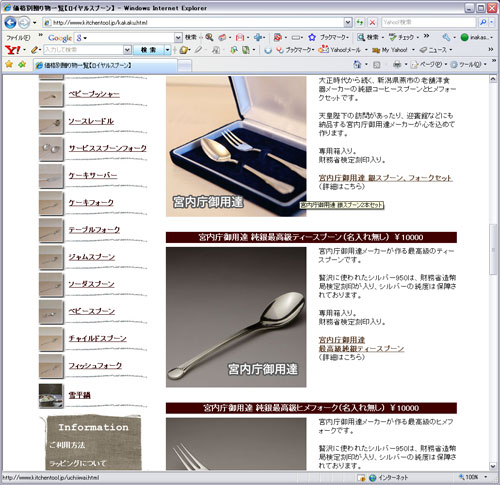Click the Google toolbar logo

(x=60, y=38)
